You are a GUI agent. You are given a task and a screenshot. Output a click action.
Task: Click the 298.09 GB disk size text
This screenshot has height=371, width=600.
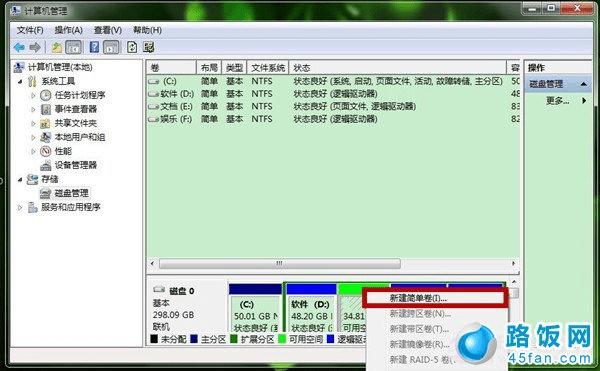tap(173, 315)
